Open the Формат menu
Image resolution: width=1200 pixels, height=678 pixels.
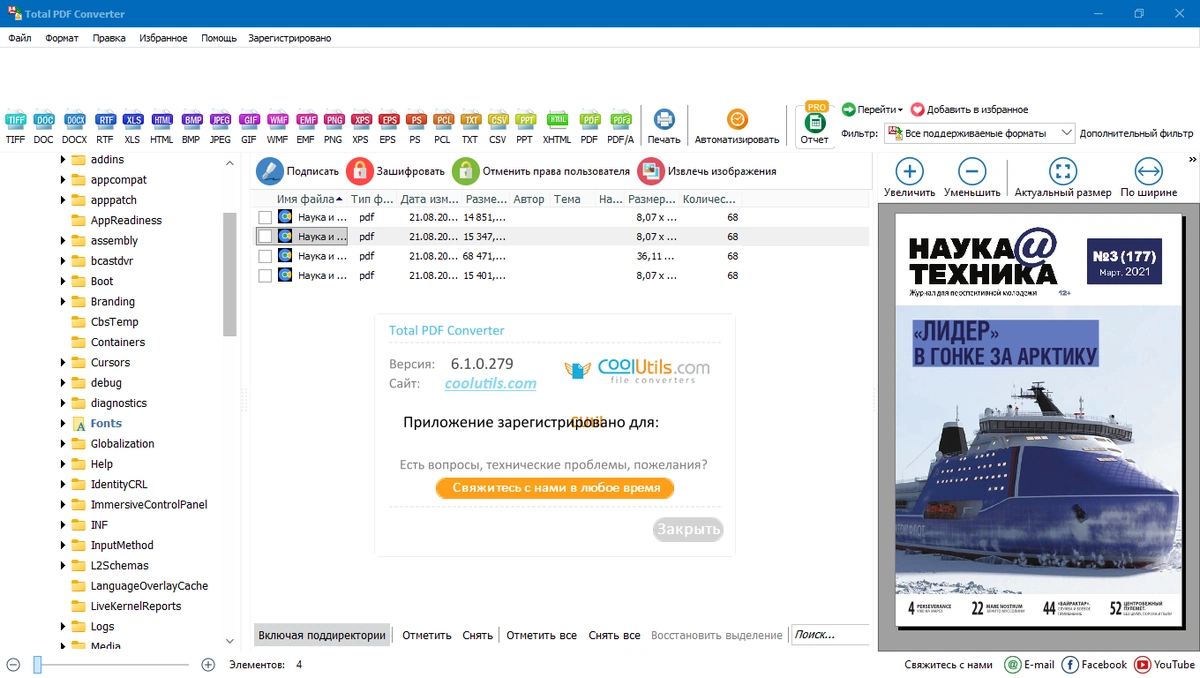62,38
